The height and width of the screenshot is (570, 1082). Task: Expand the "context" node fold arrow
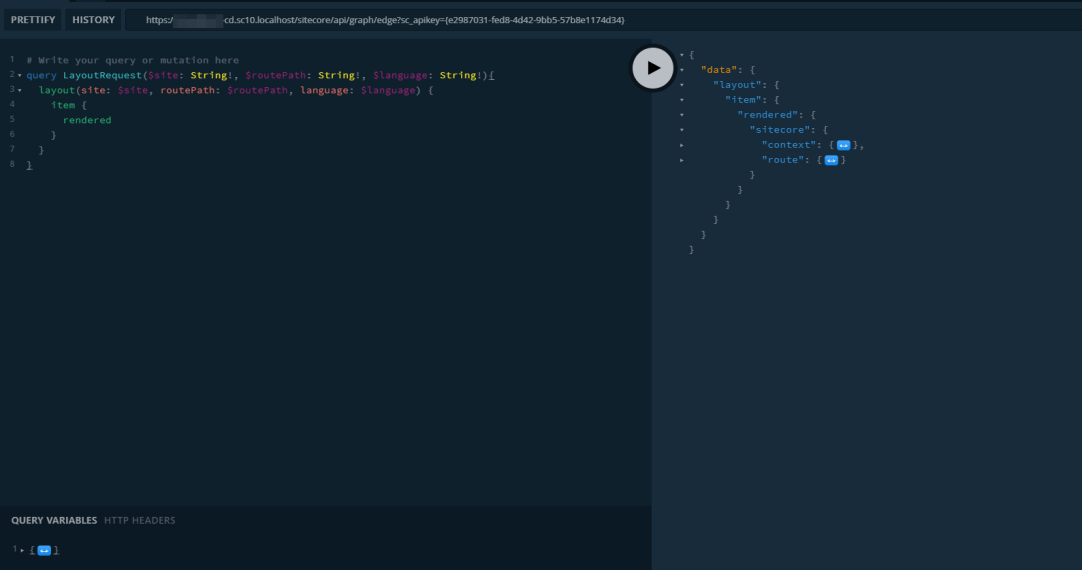(681, 145)
